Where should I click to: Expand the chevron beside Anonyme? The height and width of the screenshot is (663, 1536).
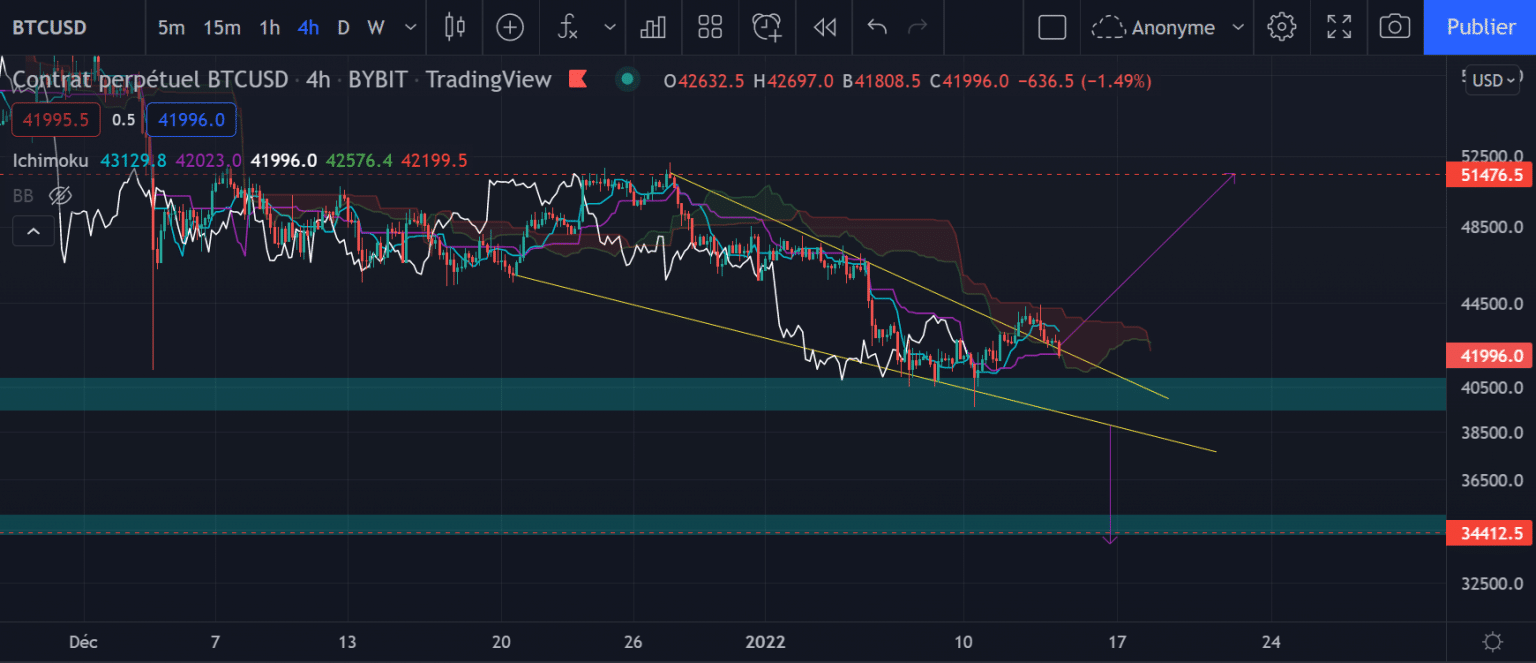coord(1239,27)
